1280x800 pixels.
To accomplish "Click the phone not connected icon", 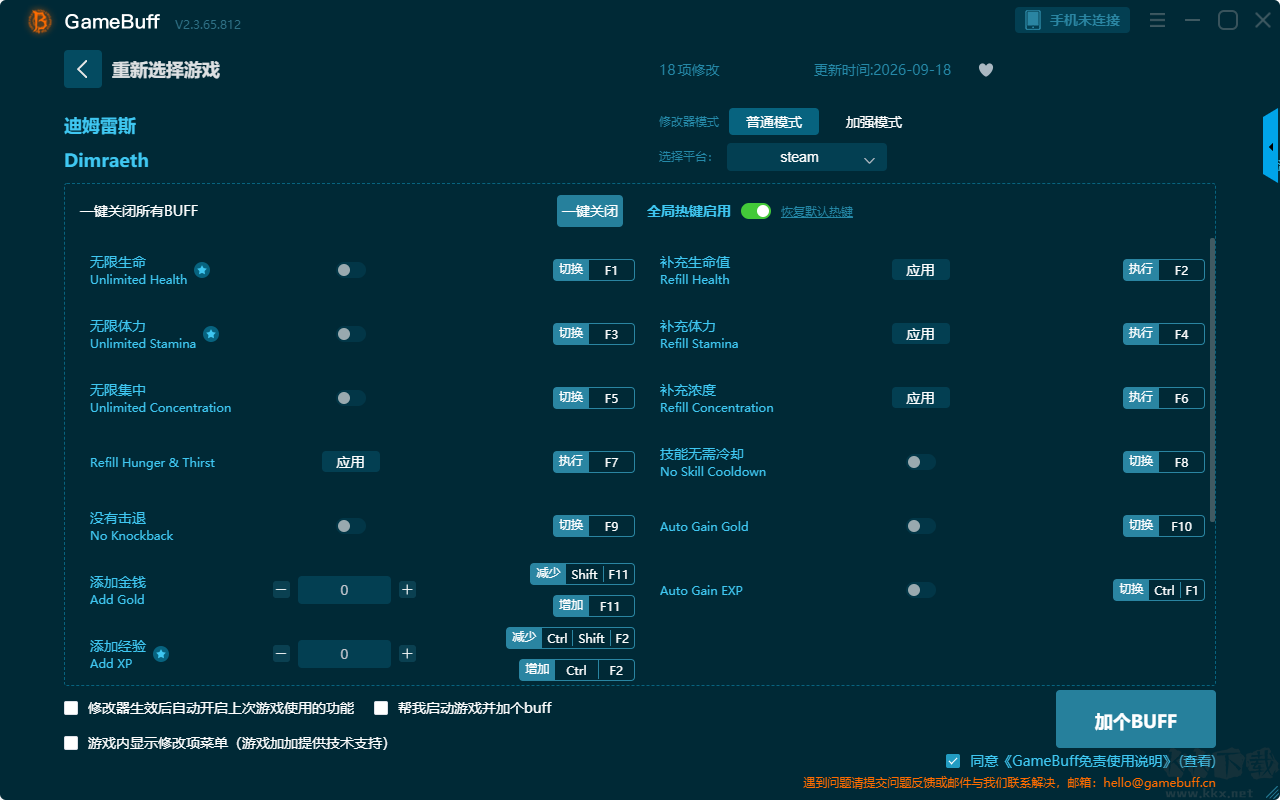I will (x=1033, y=20).
